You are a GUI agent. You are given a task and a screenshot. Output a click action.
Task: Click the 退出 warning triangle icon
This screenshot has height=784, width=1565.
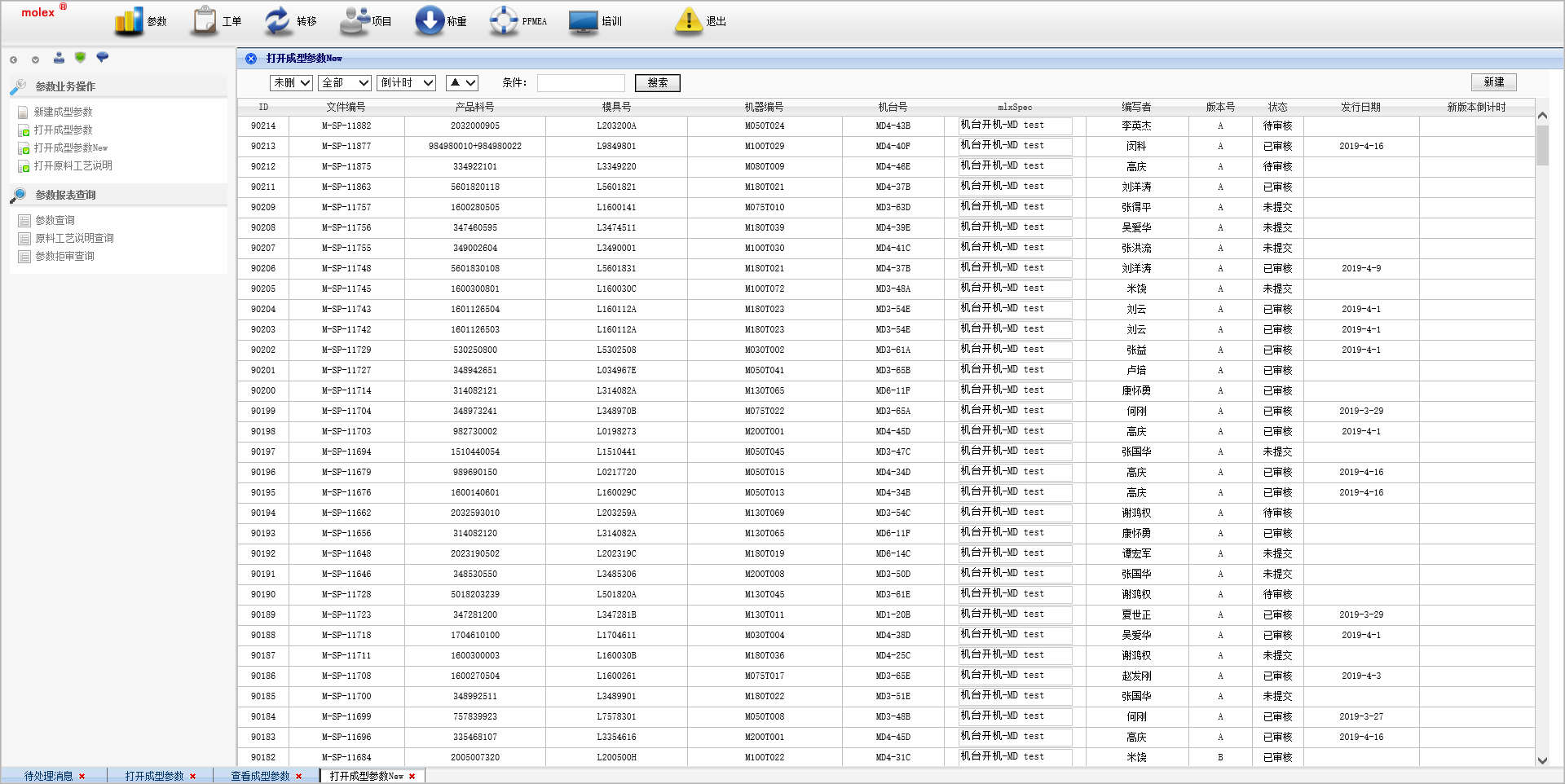click(x=689, y=21)
